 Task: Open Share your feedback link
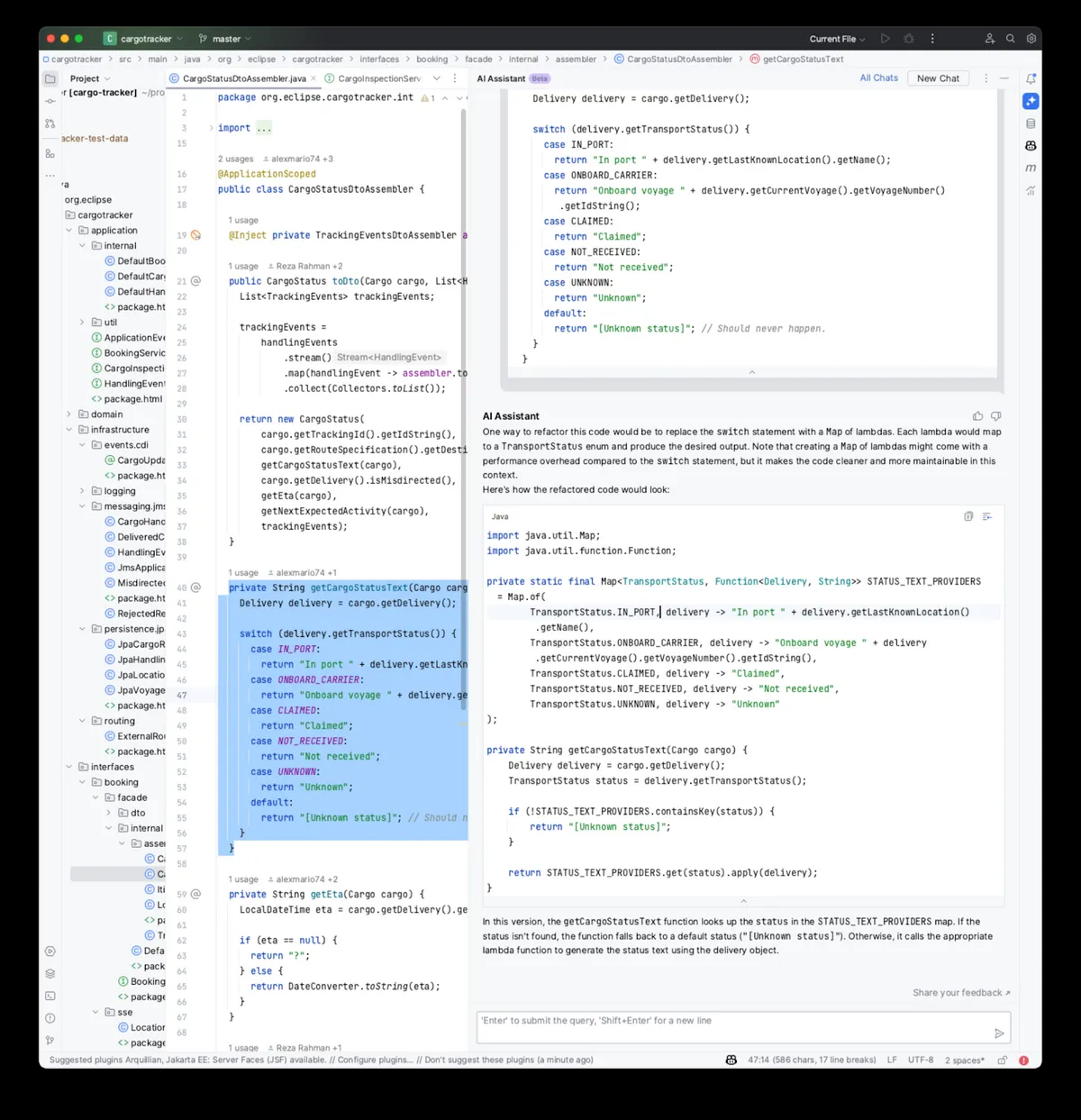pos(961,993)
